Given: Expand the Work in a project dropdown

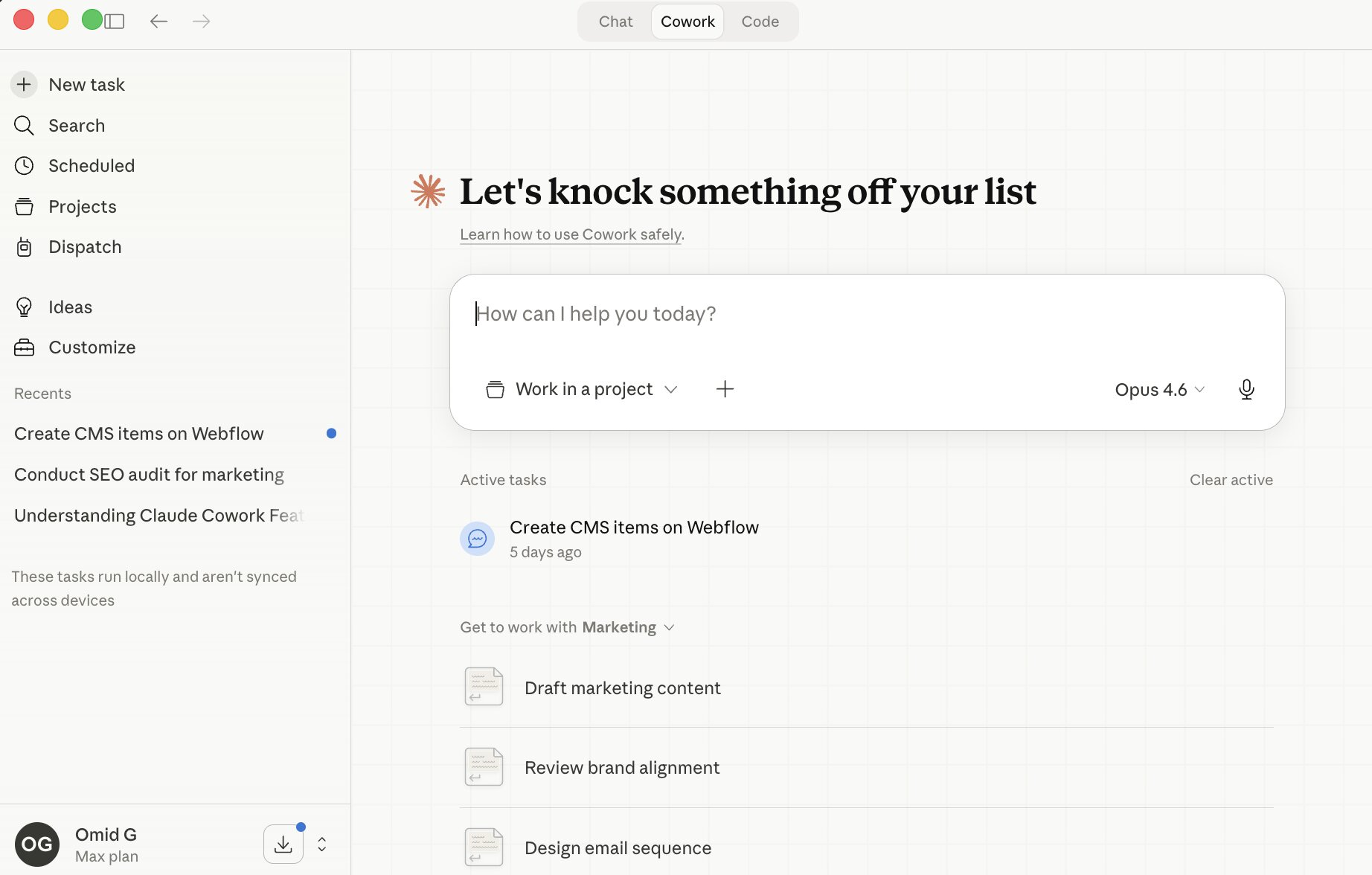Looking at the screenshot, I should click(x=582, y=389).
